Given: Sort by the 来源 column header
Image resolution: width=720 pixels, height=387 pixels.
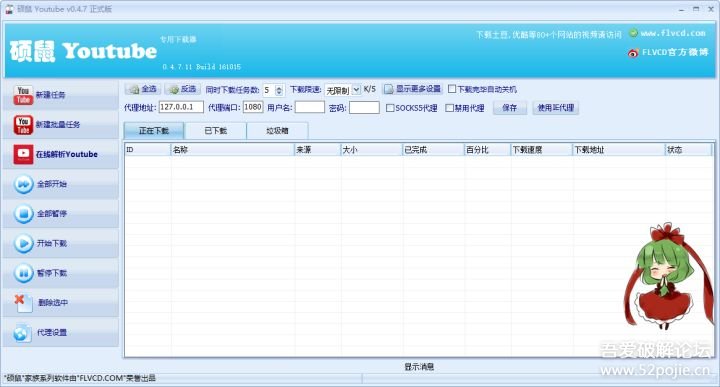Looking at the screenshot, I should point(317,150).
